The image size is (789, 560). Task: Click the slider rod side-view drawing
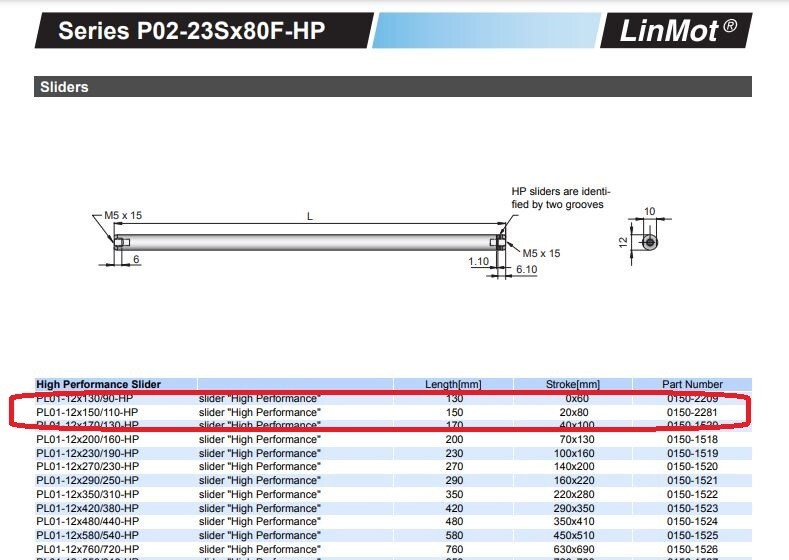click(x=309, y=243)
